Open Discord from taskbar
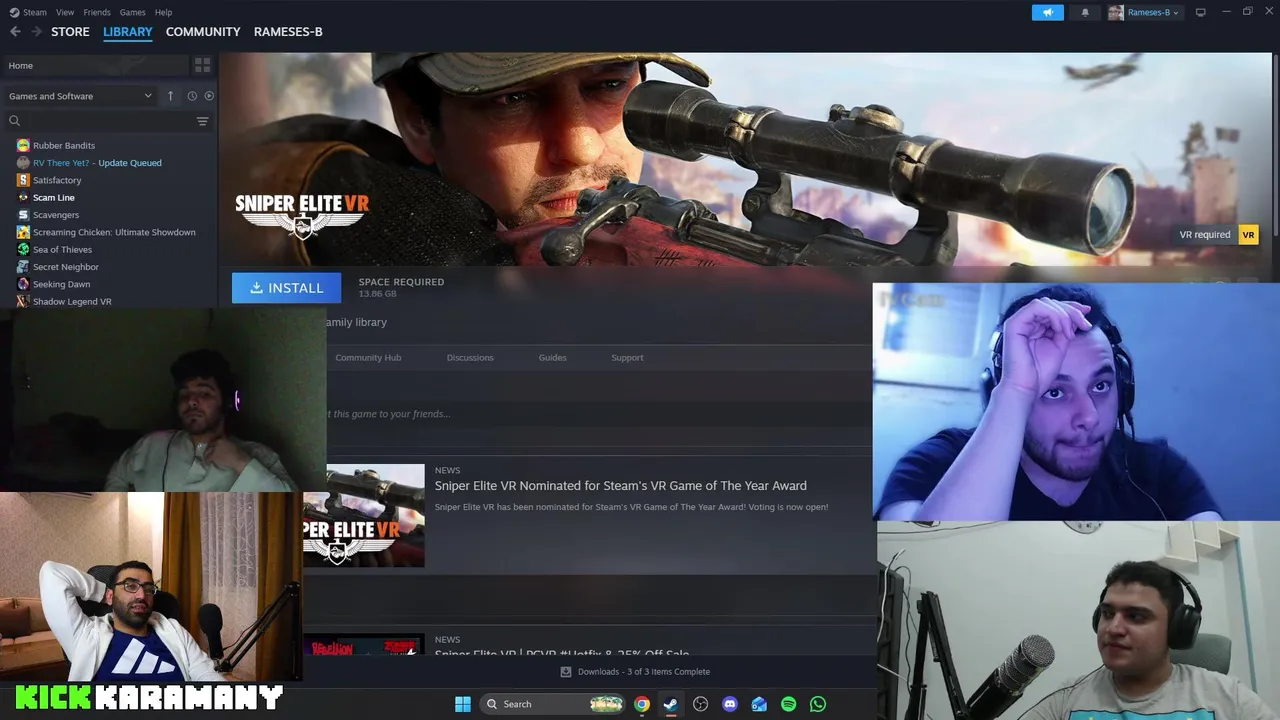The image size is (1280, 720). point(730,704)
